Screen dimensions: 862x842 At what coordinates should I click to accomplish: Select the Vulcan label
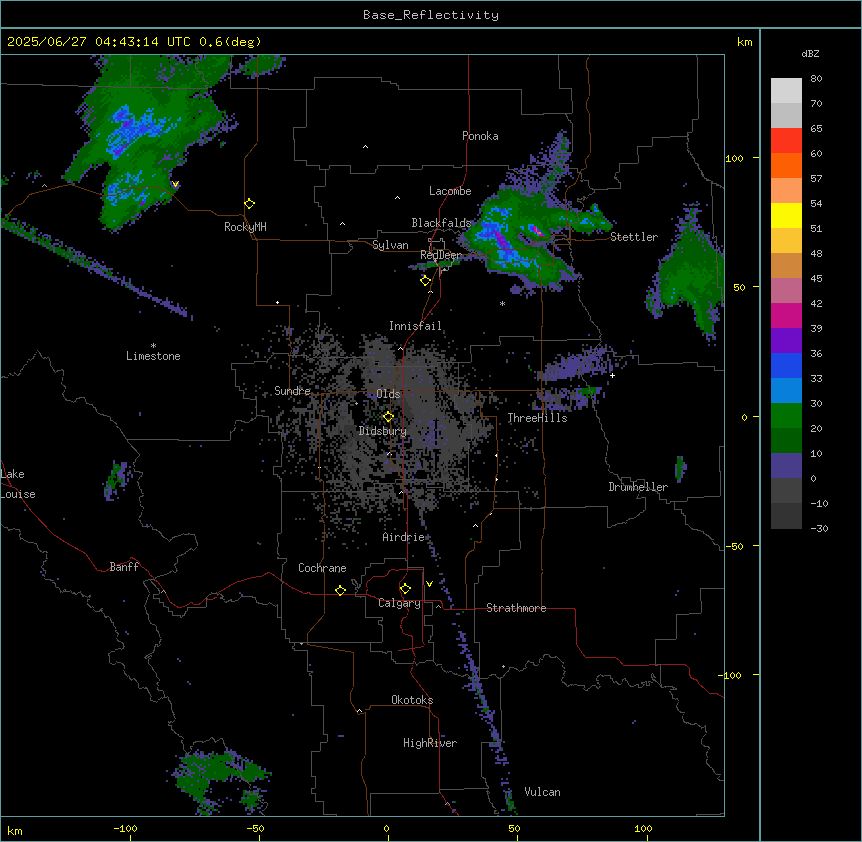[x=543, y=792]
